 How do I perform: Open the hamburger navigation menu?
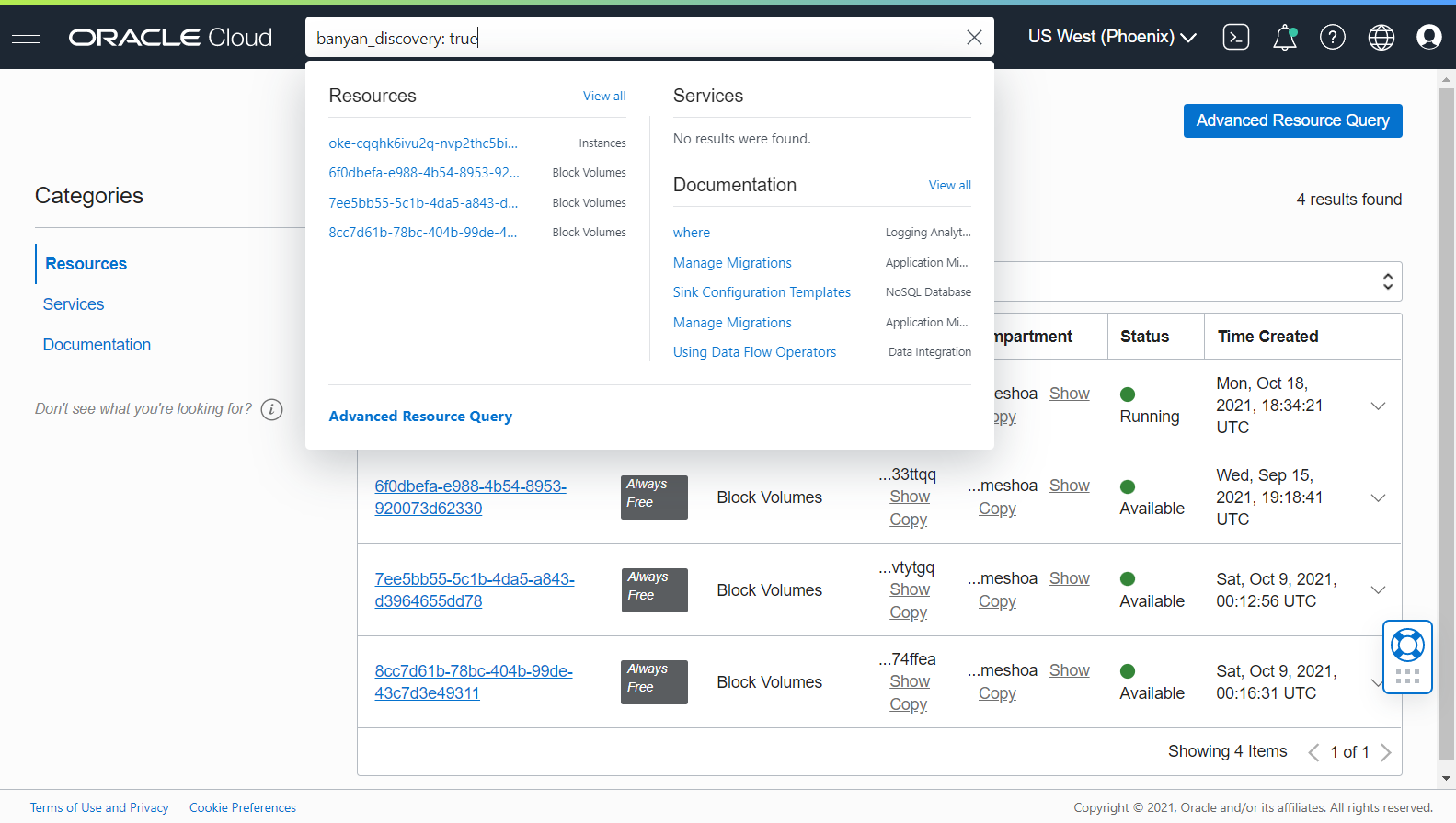(26, 37)
